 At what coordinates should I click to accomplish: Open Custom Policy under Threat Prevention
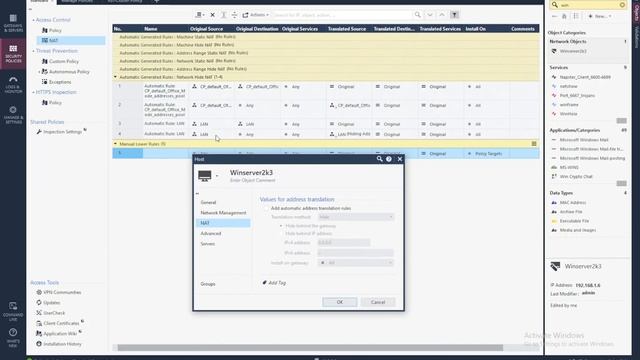click(60, 61)
